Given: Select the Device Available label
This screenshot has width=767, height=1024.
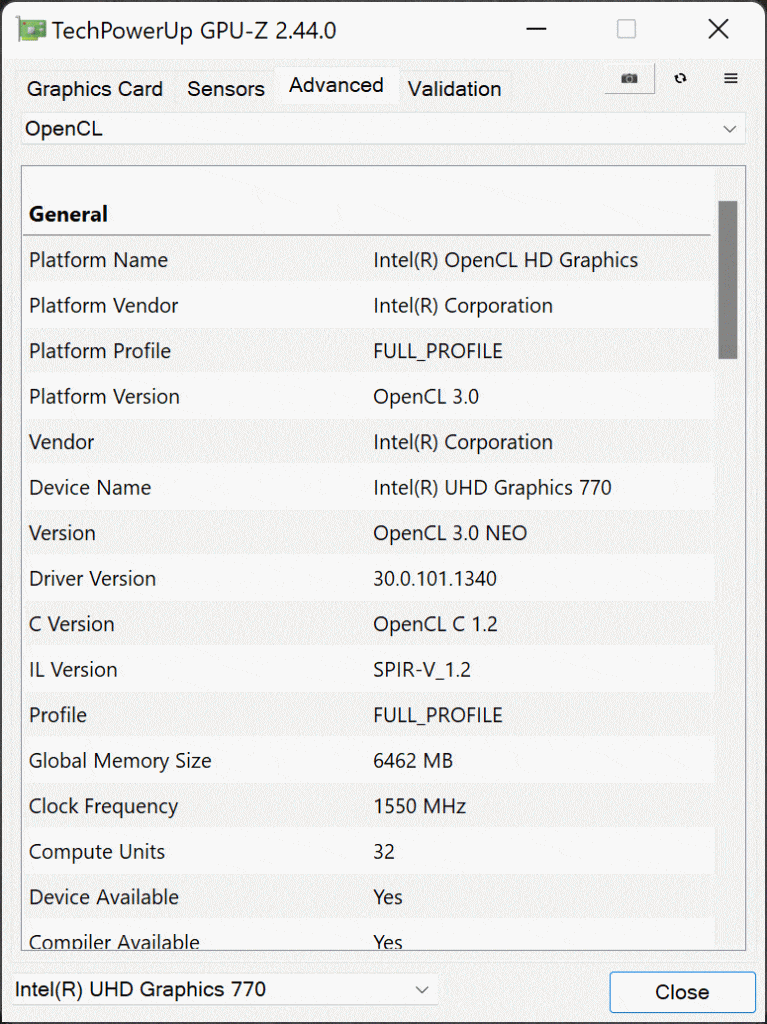Looking at the screenshot, I should [104, 897].
